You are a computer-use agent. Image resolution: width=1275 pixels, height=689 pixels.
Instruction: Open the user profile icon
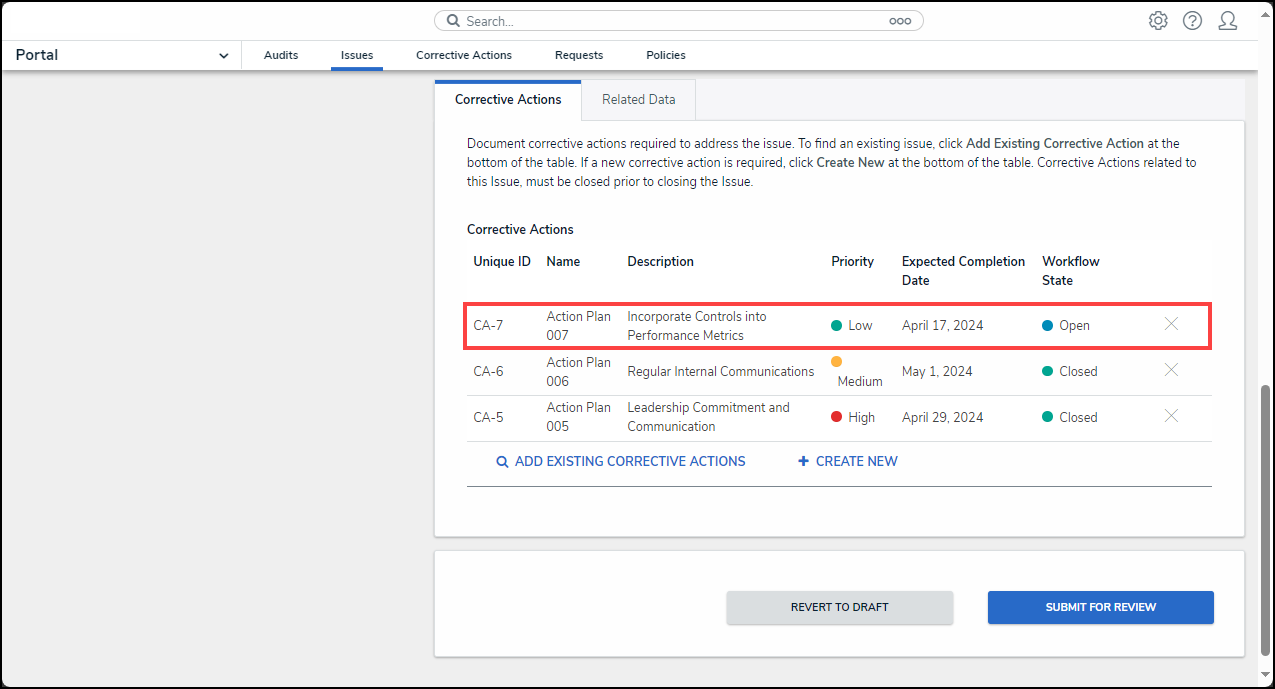(x=1227, y=21)
